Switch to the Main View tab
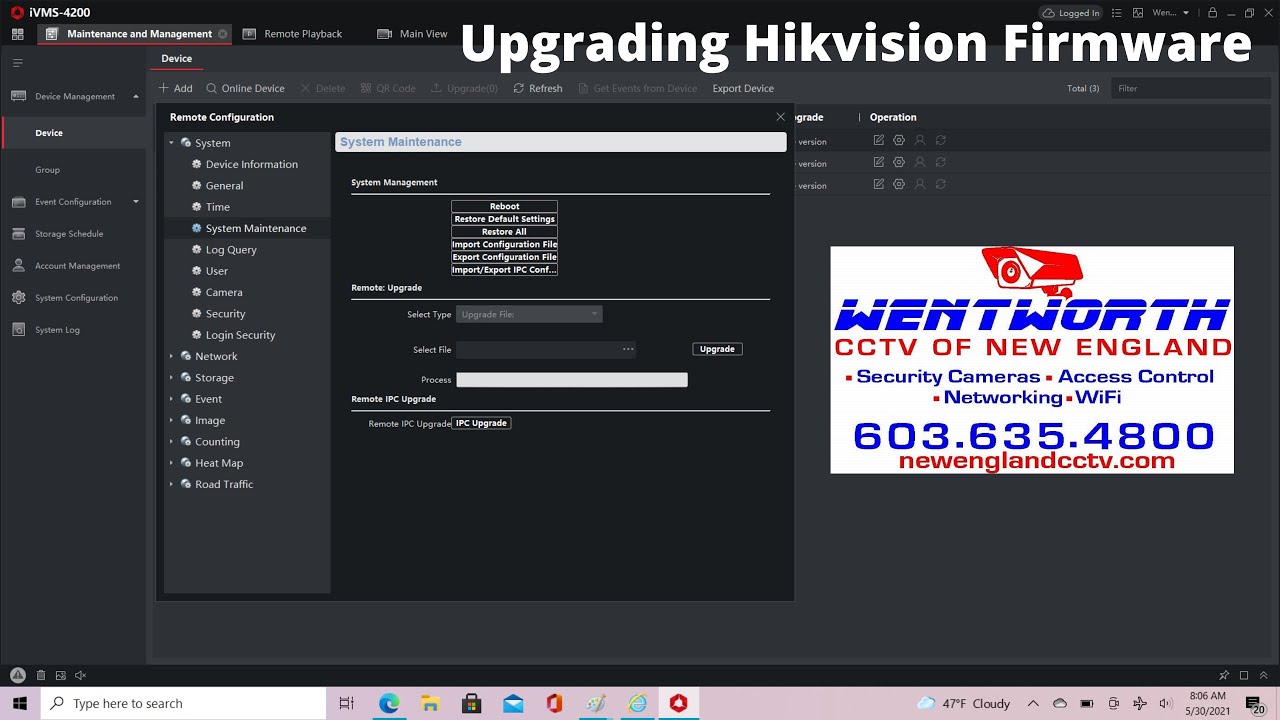 (412, 34)
